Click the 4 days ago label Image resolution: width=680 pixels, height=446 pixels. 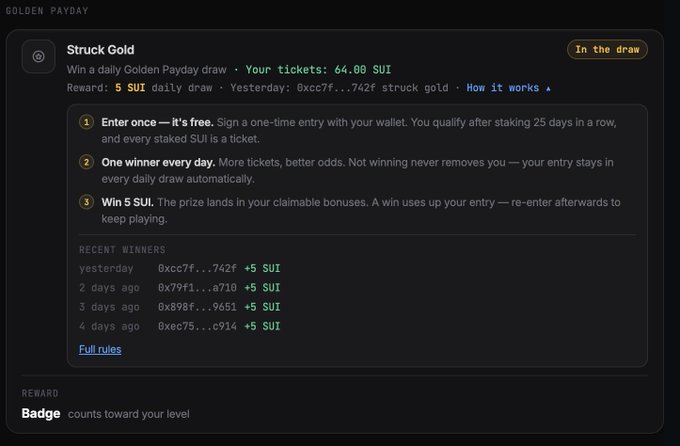(x=109, y=326)
